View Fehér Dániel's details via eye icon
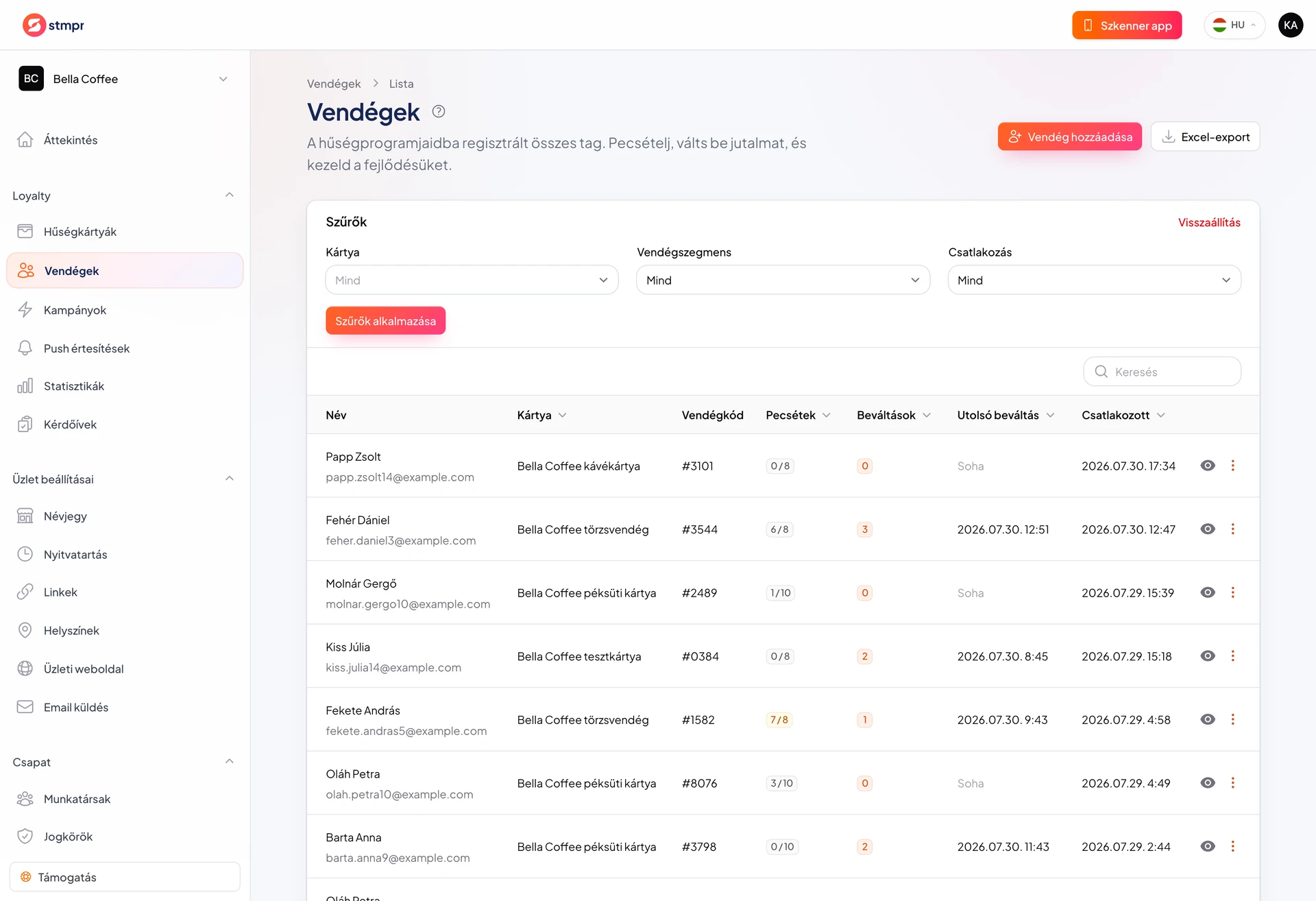This screenshot has width=1316, height=901. pos(1208,529)
